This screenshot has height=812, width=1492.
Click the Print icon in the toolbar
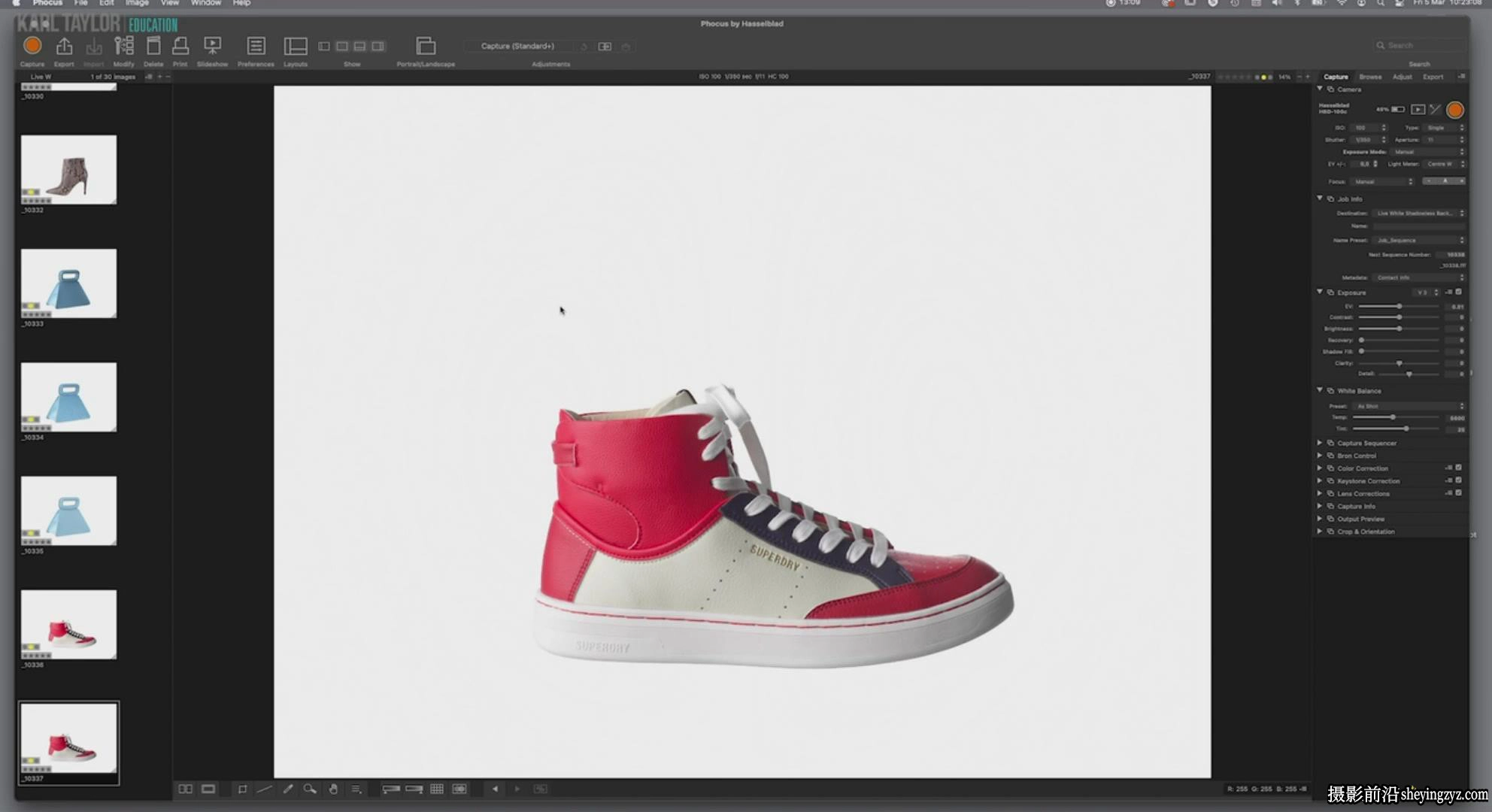coord(180,46)
